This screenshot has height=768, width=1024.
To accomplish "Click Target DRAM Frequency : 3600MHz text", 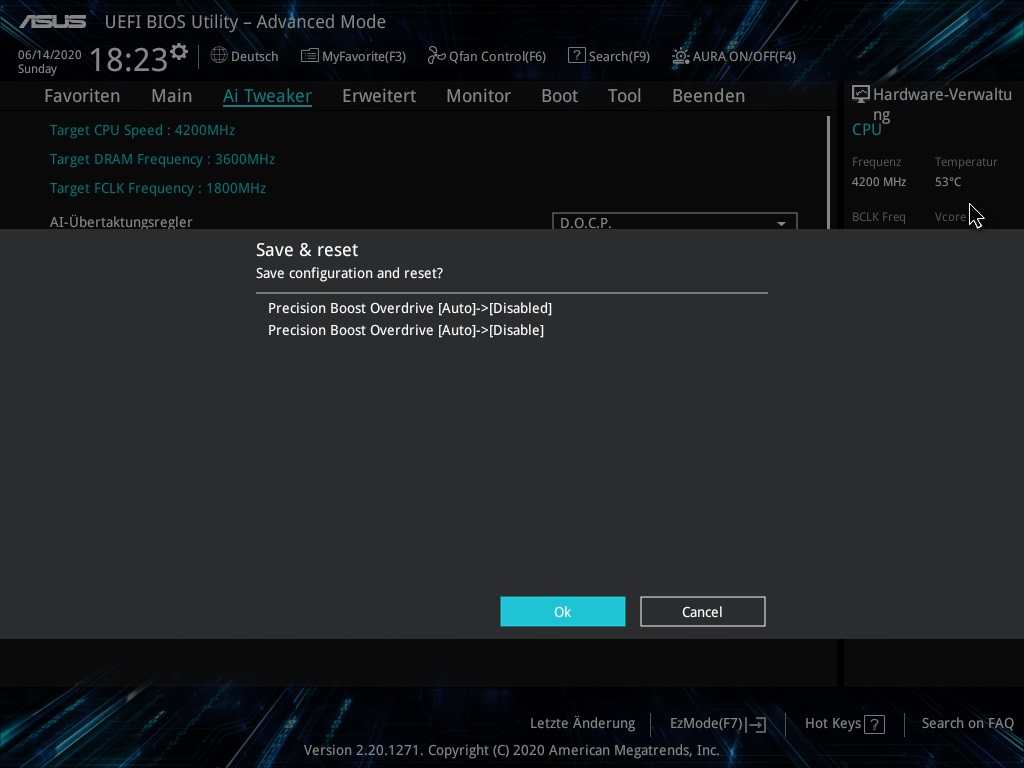I will (x=163, y=159).
